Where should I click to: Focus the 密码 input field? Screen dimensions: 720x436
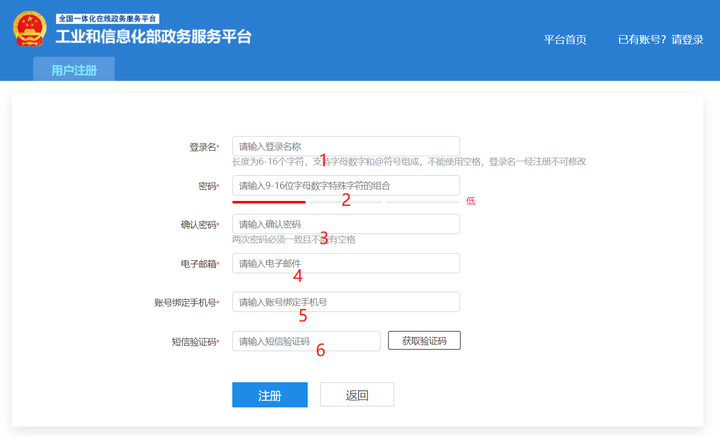(x=346, y=185)
